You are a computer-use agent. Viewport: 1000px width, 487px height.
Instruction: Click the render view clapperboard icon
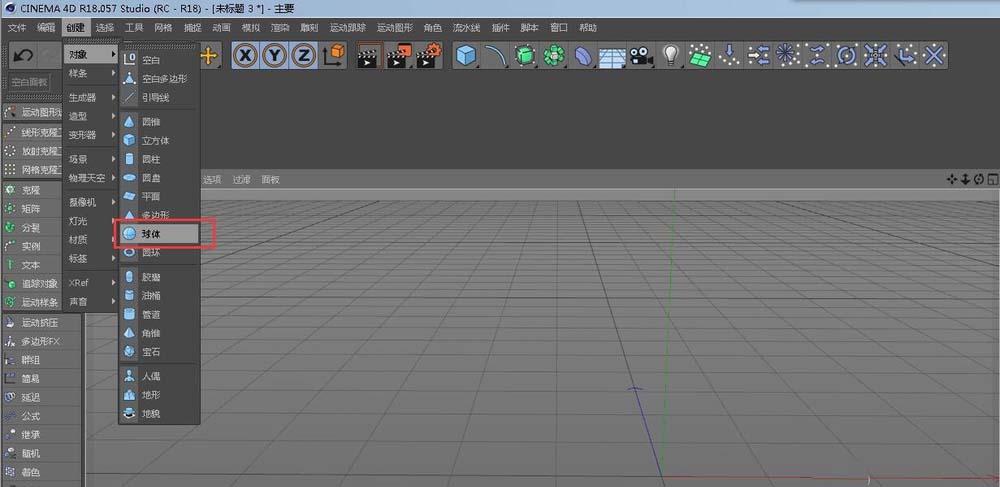369,56
